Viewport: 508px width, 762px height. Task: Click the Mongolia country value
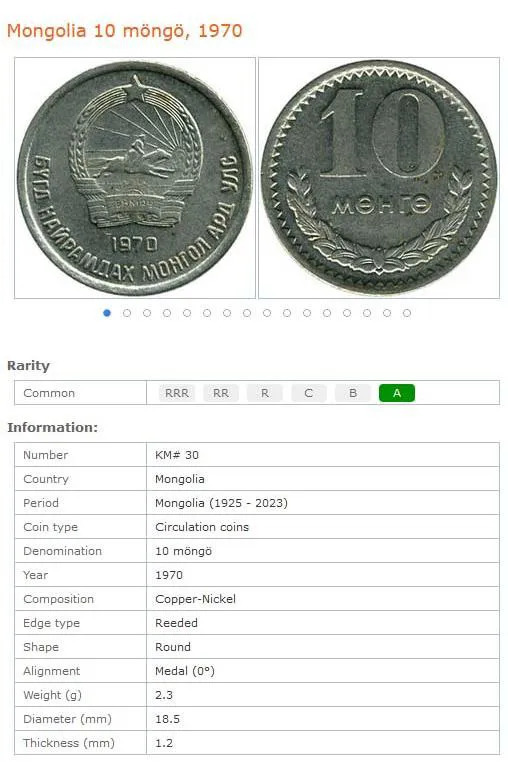(179, 479)
